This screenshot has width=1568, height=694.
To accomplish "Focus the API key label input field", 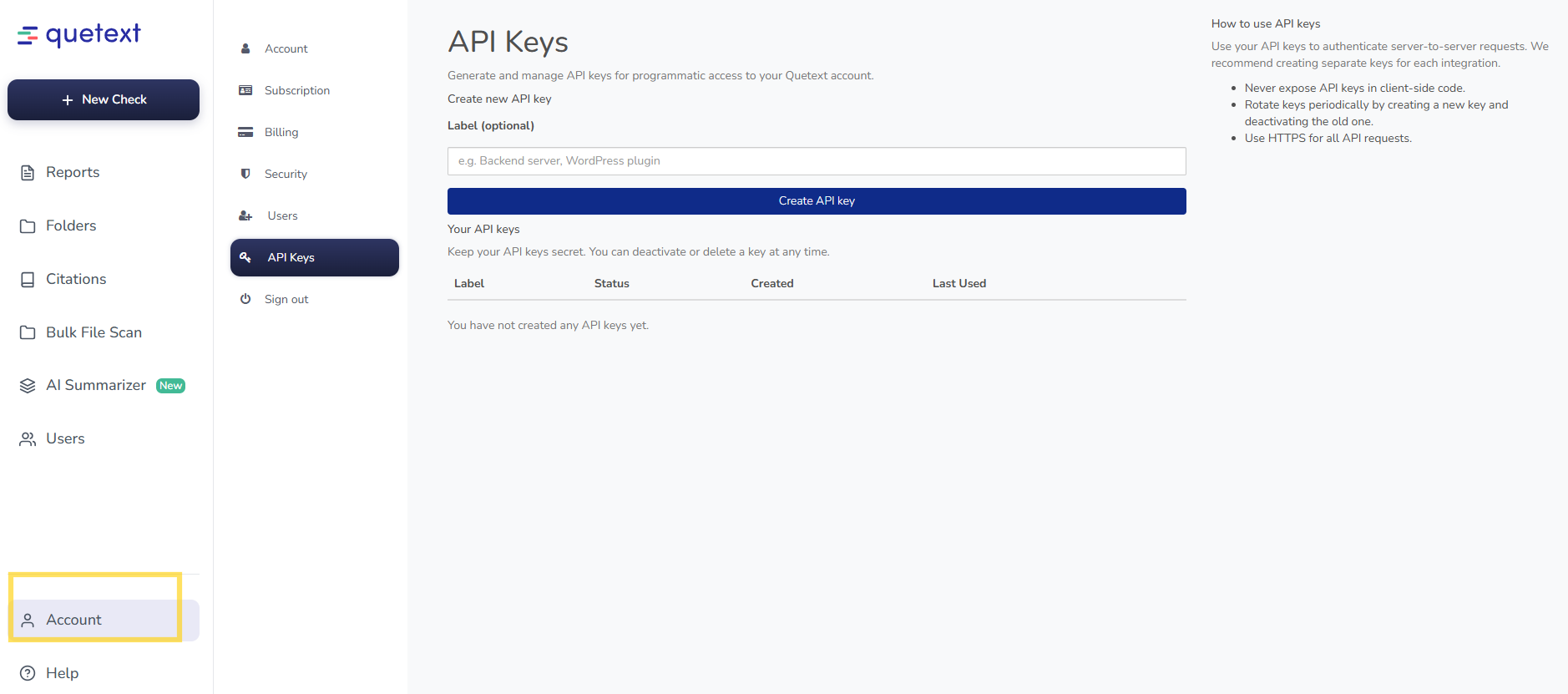I will tap(817, 161).
